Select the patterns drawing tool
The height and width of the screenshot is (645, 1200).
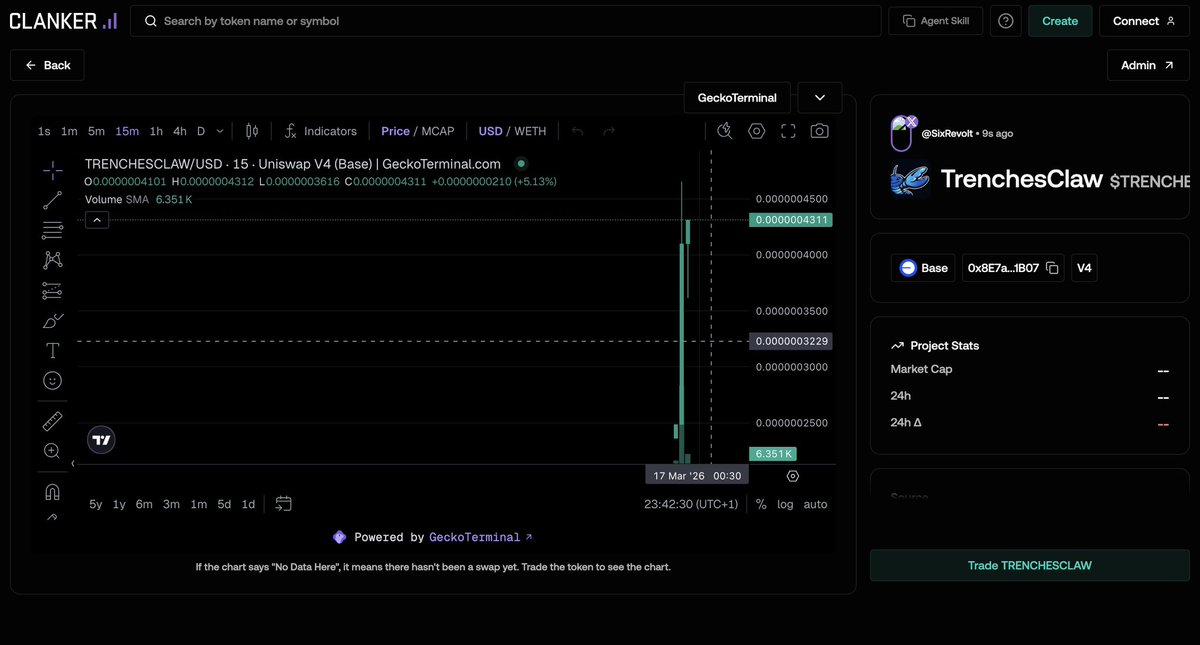[52, 260]
